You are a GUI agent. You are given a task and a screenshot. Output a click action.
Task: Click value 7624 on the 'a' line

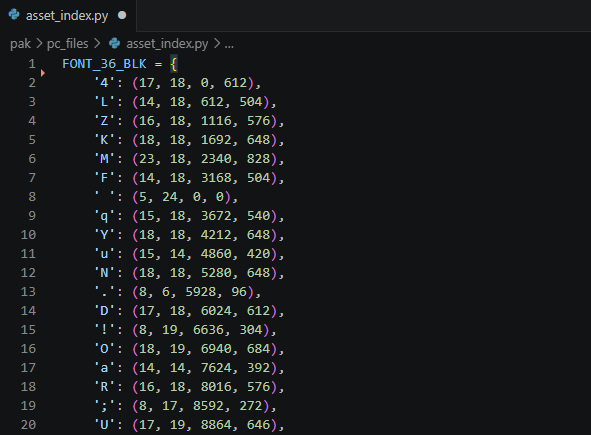tap(216, 368)
